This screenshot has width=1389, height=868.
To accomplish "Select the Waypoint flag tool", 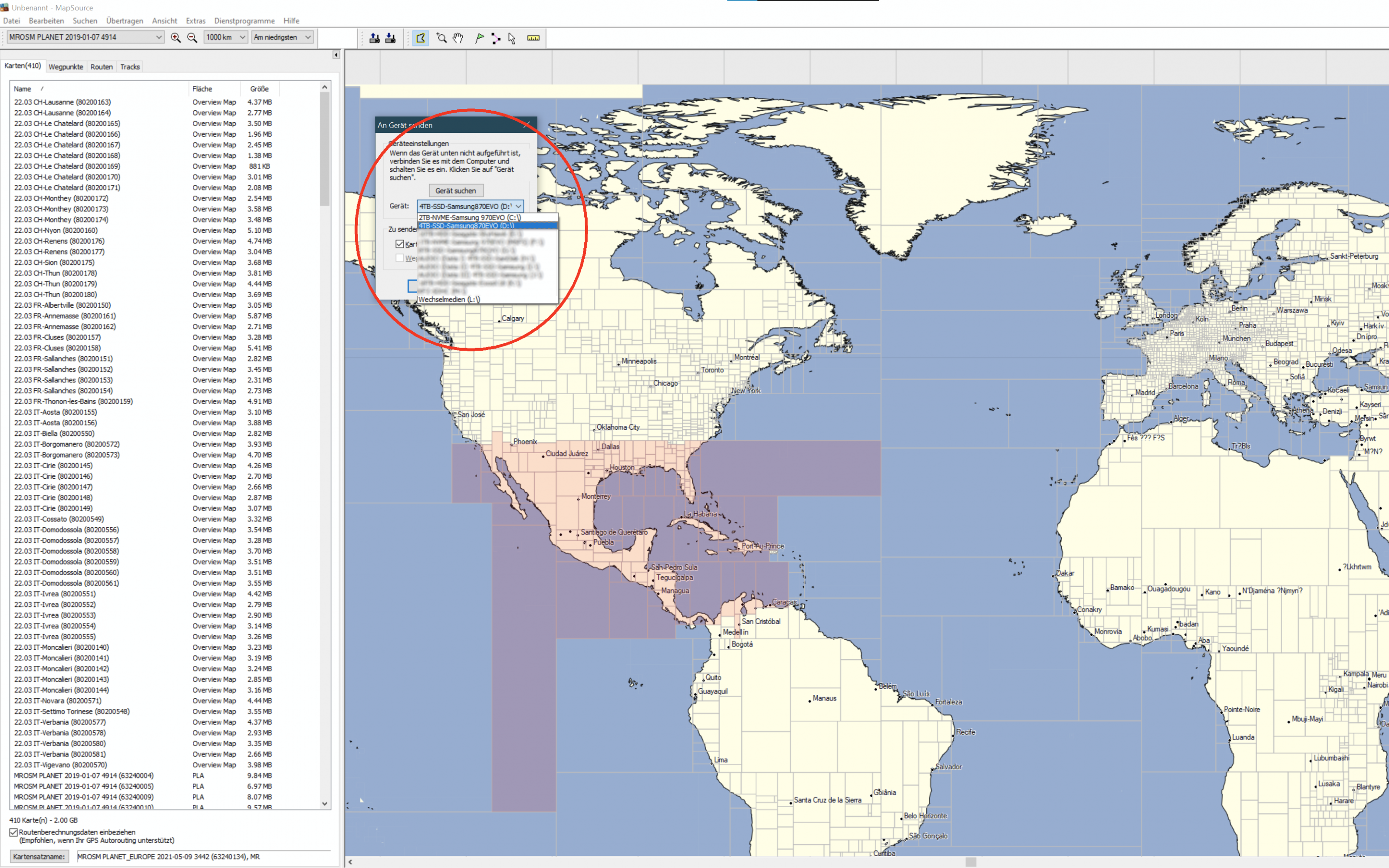I will pos(479,38).
